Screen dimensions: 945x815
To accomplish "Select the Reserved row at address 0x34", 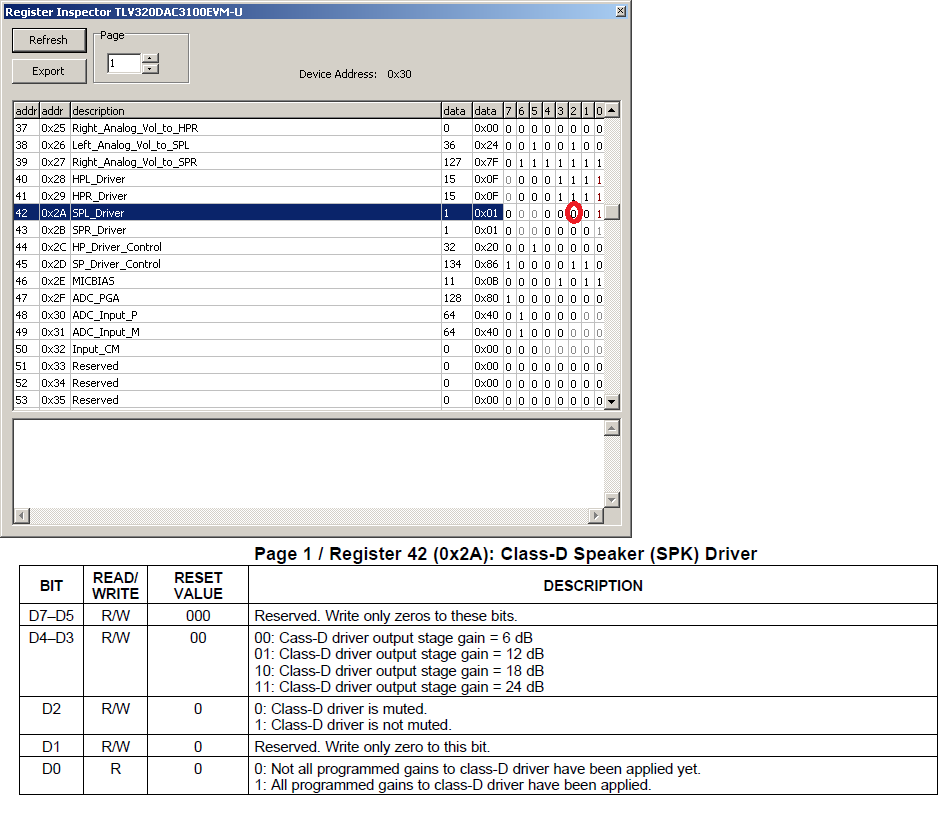I will (x=309, y=383).
